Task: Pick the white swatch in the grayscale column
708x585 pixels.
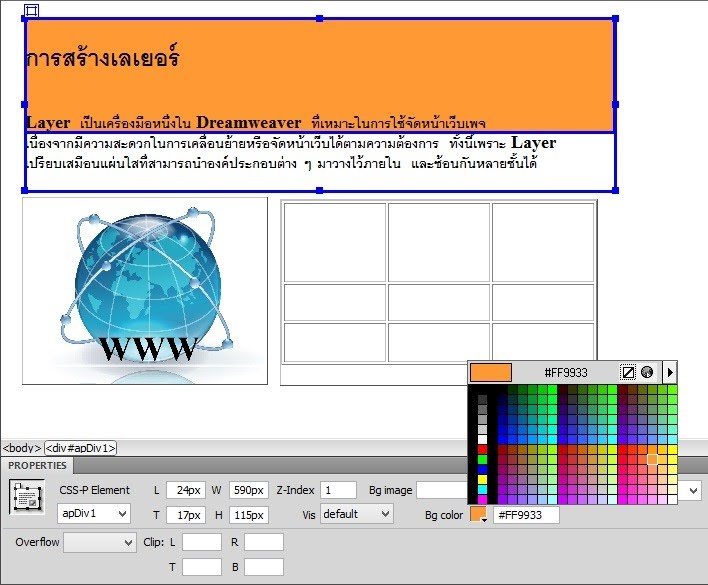Action: (x=483, y=440)
